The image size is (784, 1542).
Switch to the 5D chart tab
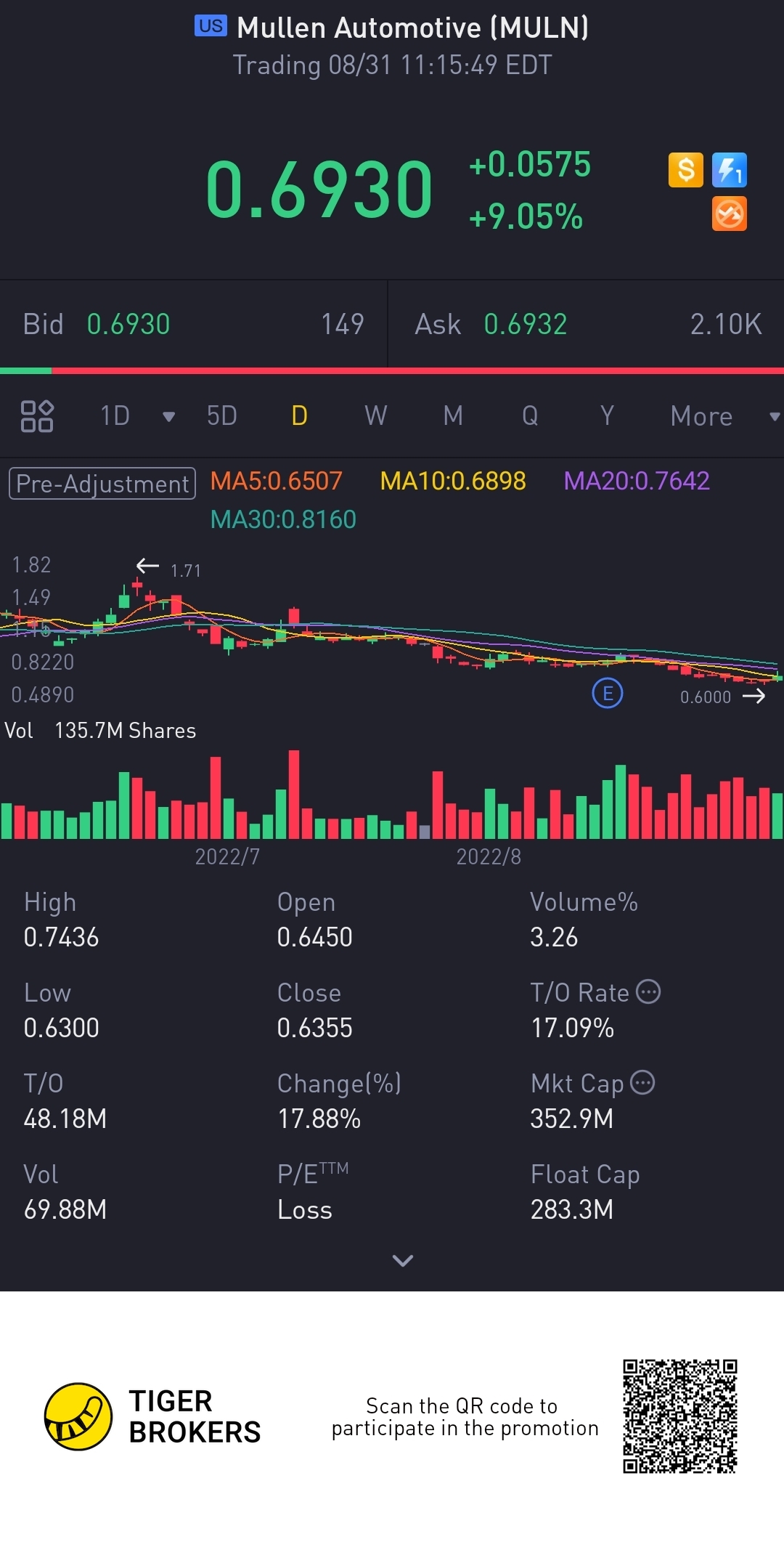click(222, 416)
